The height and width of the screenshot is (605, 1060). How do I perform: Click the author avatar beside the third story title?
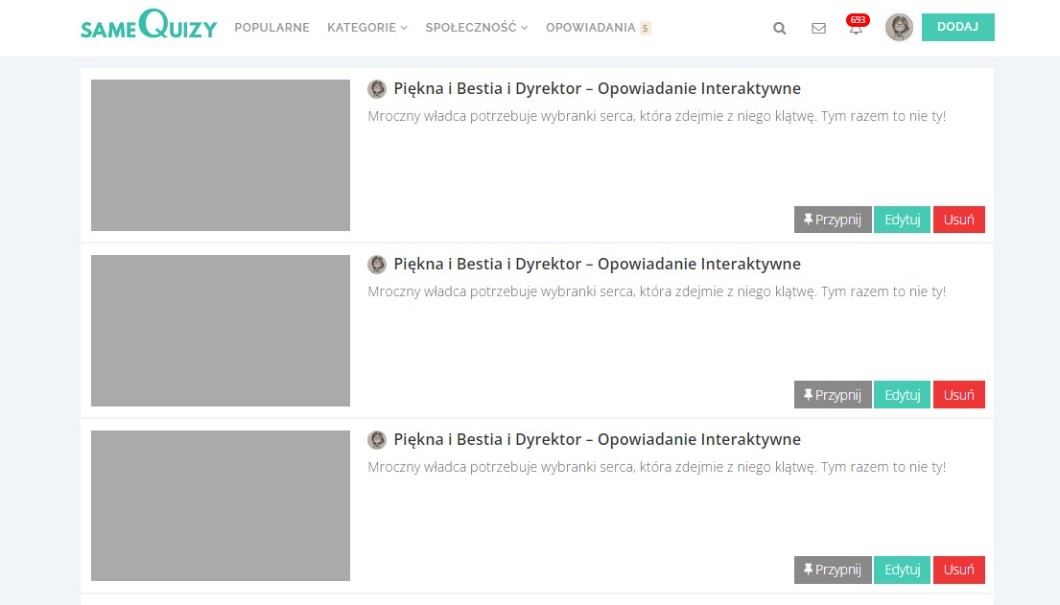point(377,439)
